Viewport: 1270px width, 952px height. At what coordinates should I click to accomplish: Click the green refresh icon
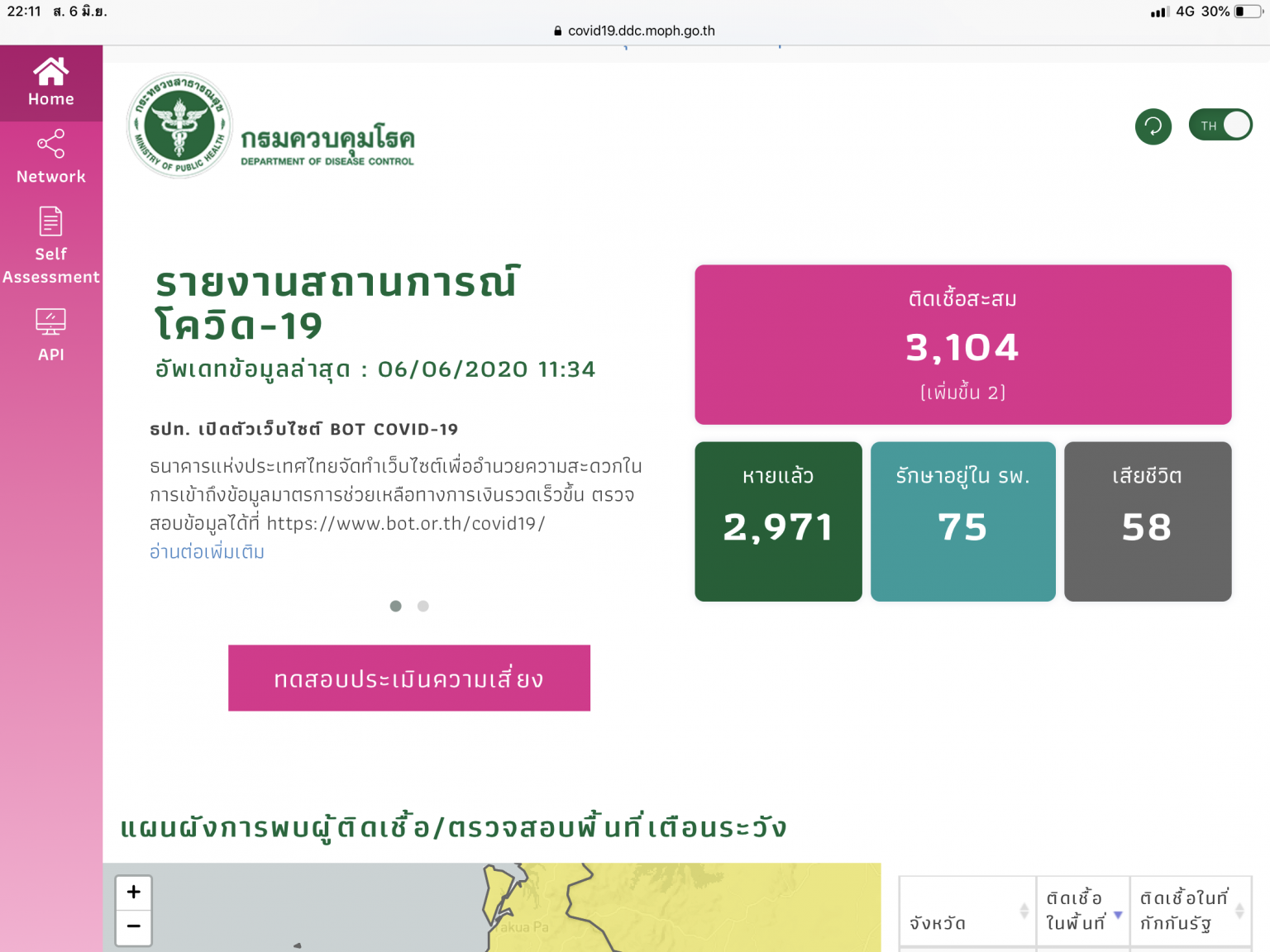point(1153,126)
